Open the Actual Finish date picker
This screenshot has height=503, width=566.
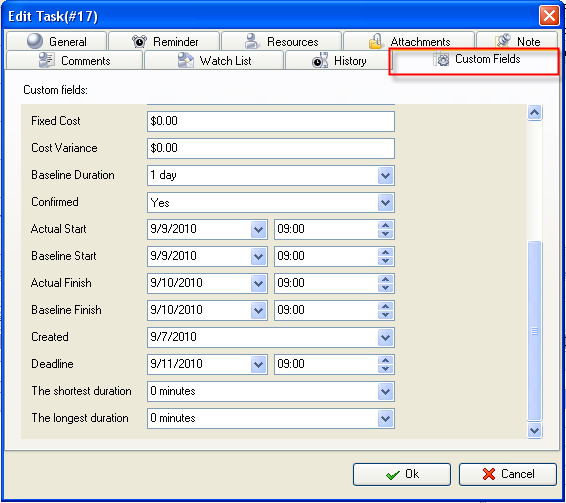(258, 283)
